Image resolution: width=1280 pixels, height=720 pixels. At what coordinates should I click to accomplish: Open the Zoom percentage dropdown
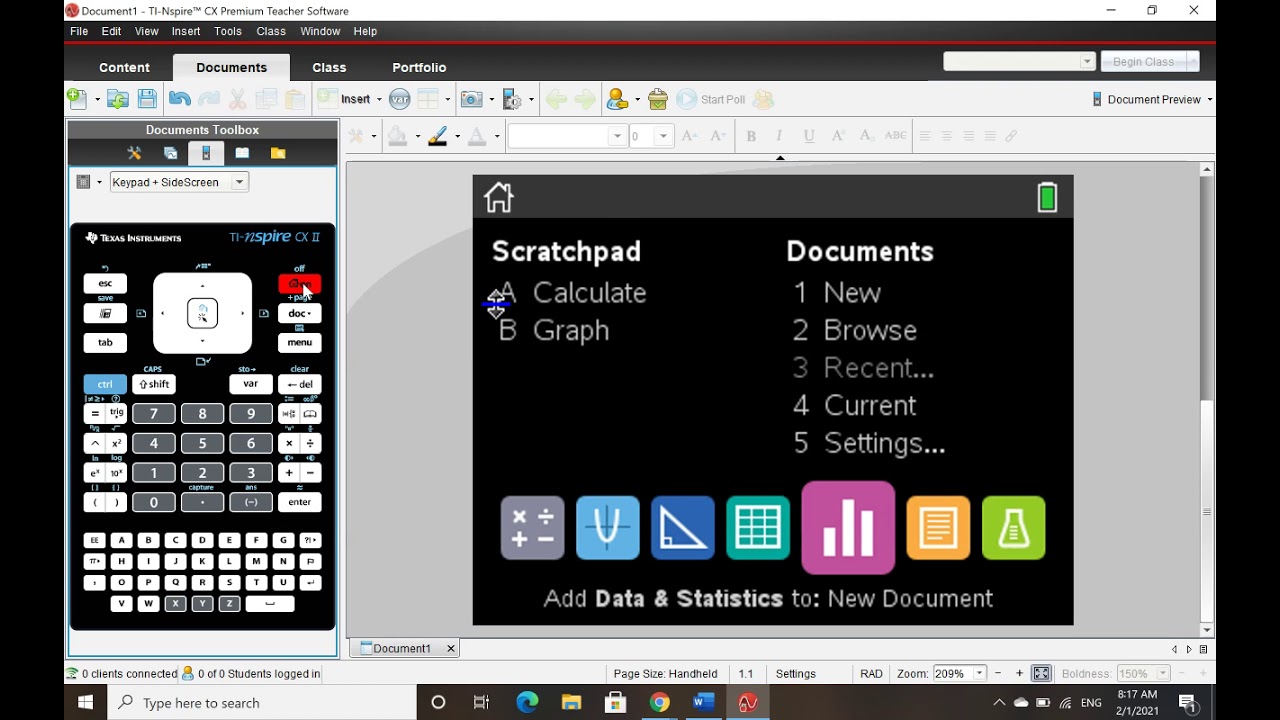tap(980, 674)
